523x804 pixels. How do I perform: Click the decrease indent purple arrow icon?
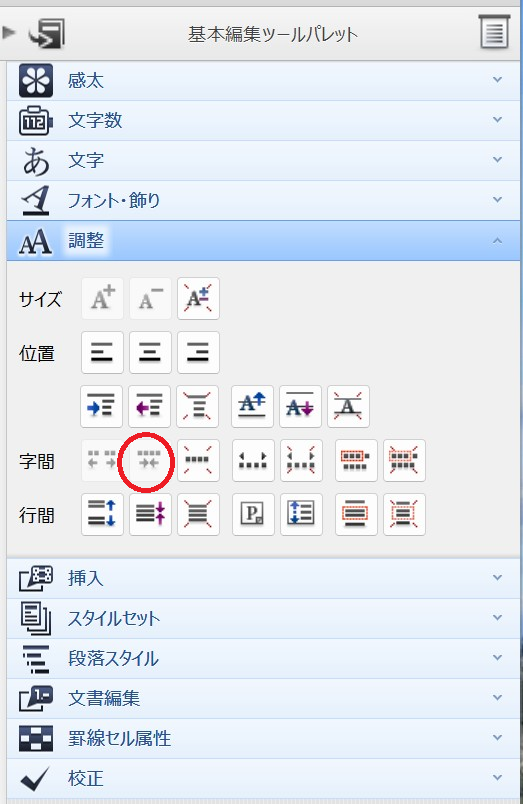(149, 407)
